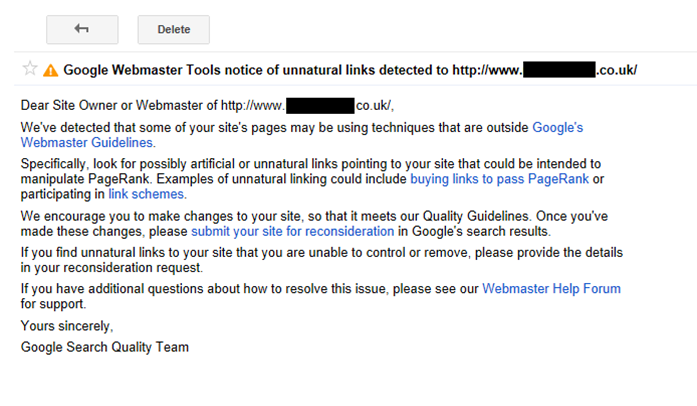
Task: Open the "Google's" link on the first line
Action: [x=557, y=128]
